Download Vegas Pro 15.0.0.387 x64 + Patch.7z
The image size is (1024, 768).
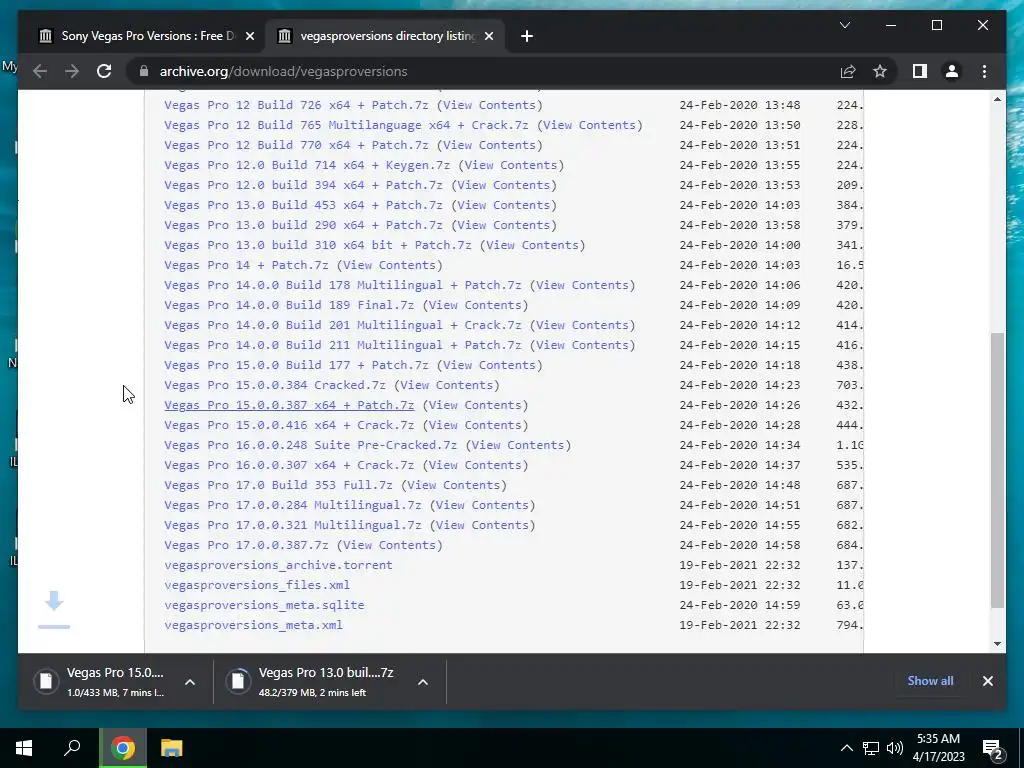click(289, 405)
